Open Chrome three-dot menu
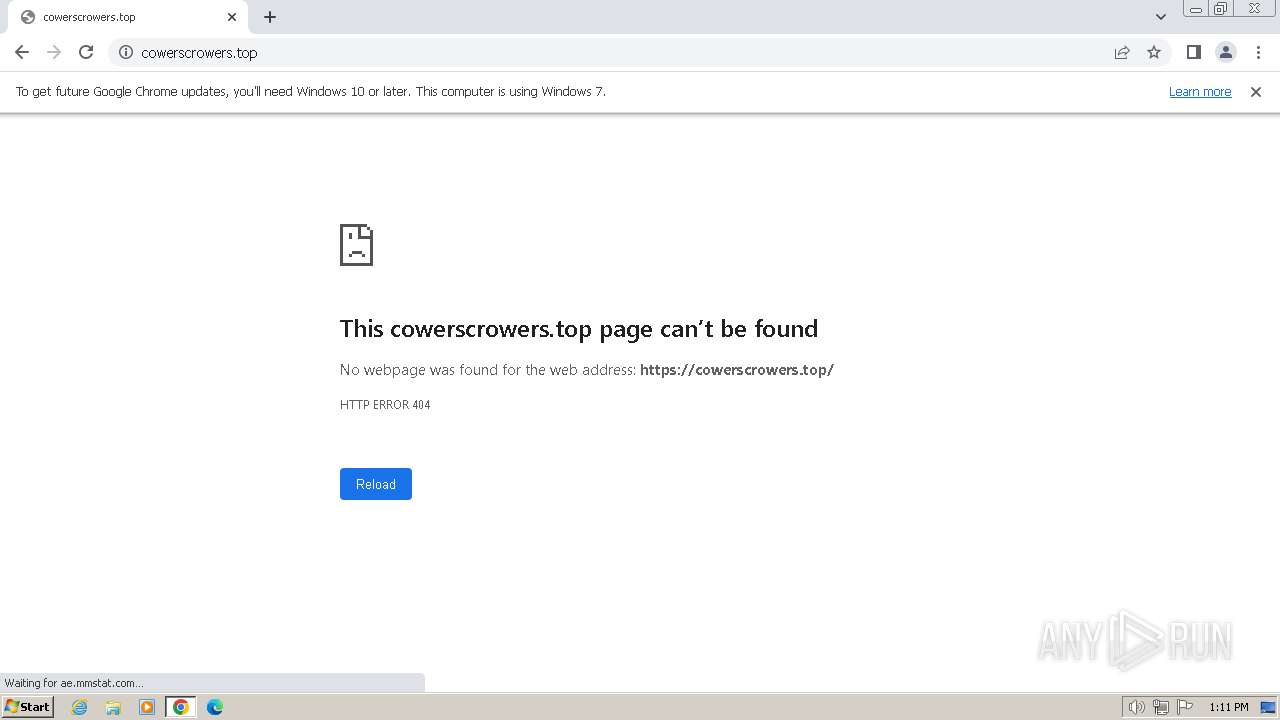The height and width of the screenshot is (720, 1280). [x=1258, y=52]
